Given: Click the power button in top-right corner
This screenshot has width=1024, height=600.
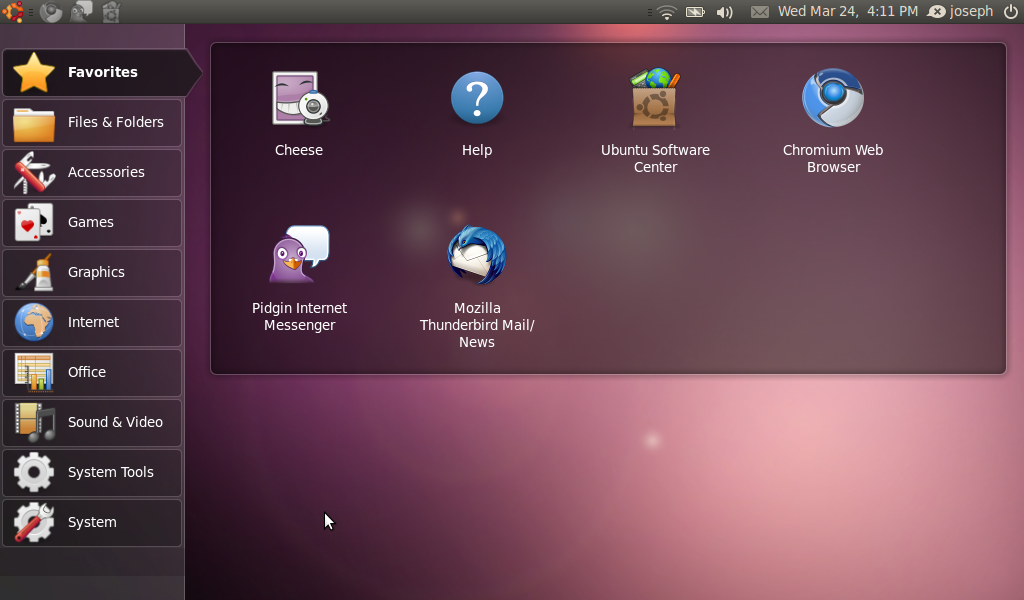Looking at the screenshot, I should (x=1010, y=12).
